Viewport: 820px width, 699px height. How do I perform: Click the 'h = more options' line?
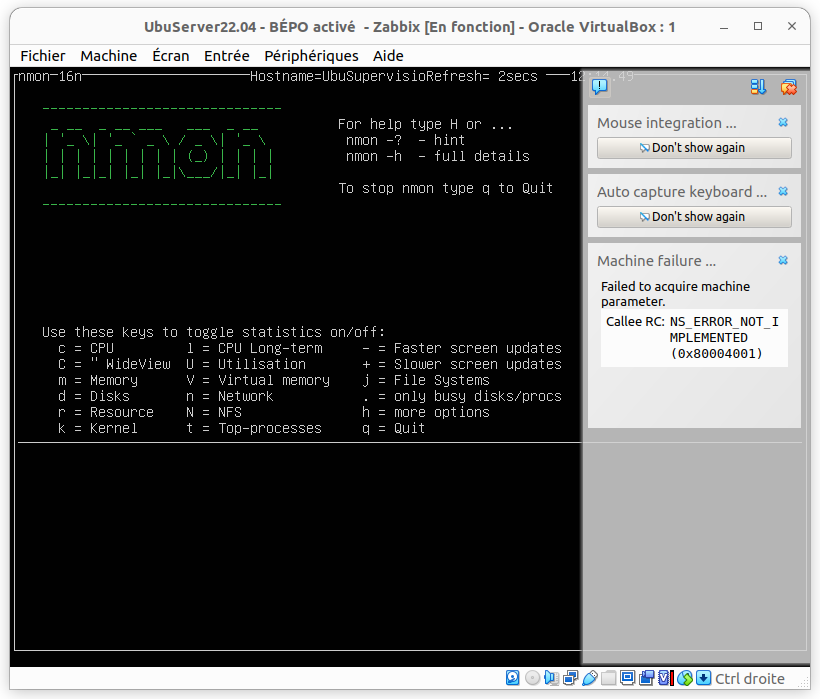point(426,412)
